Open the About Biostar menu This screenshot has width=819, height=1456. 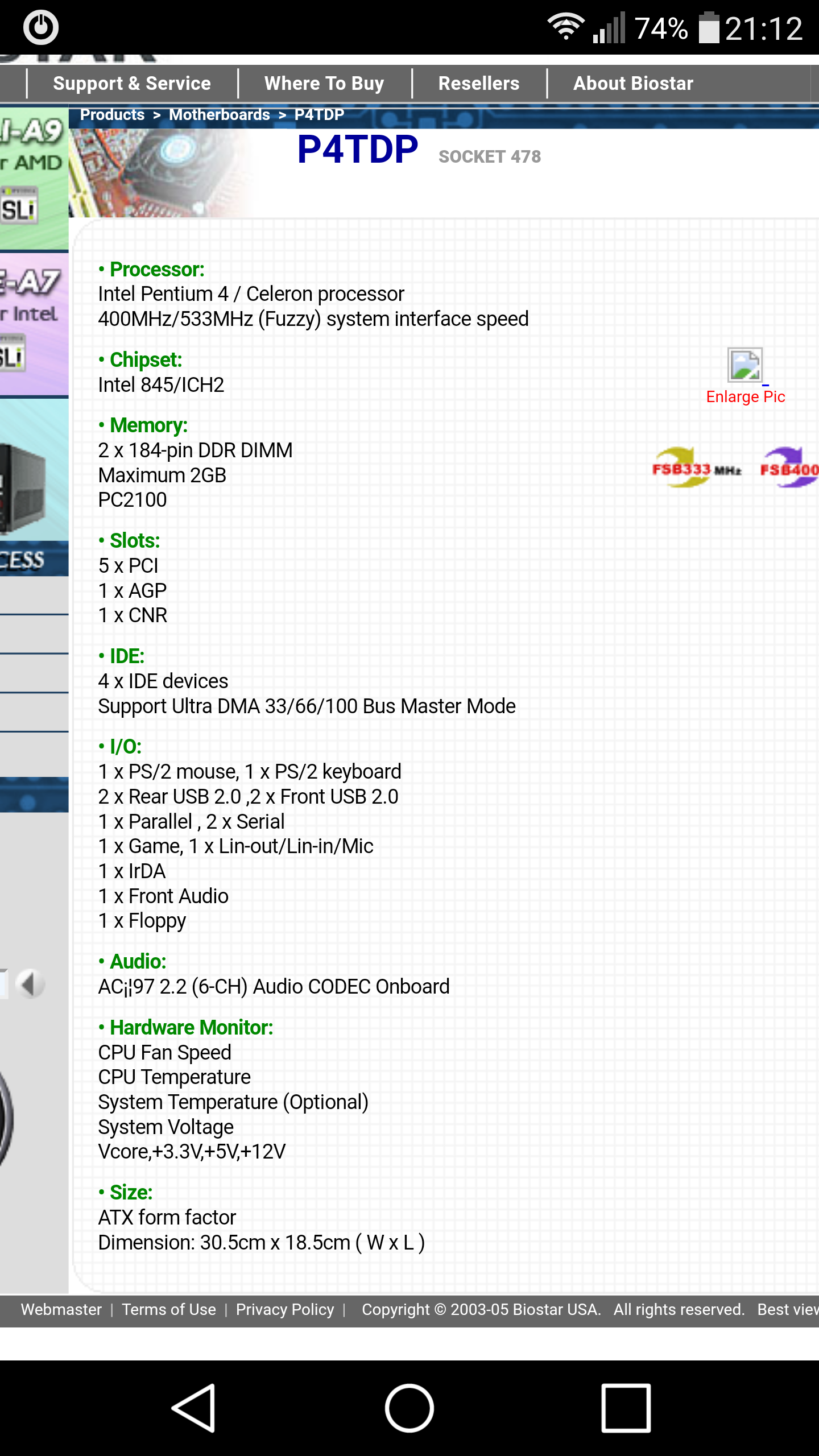[x=633, y=84]
